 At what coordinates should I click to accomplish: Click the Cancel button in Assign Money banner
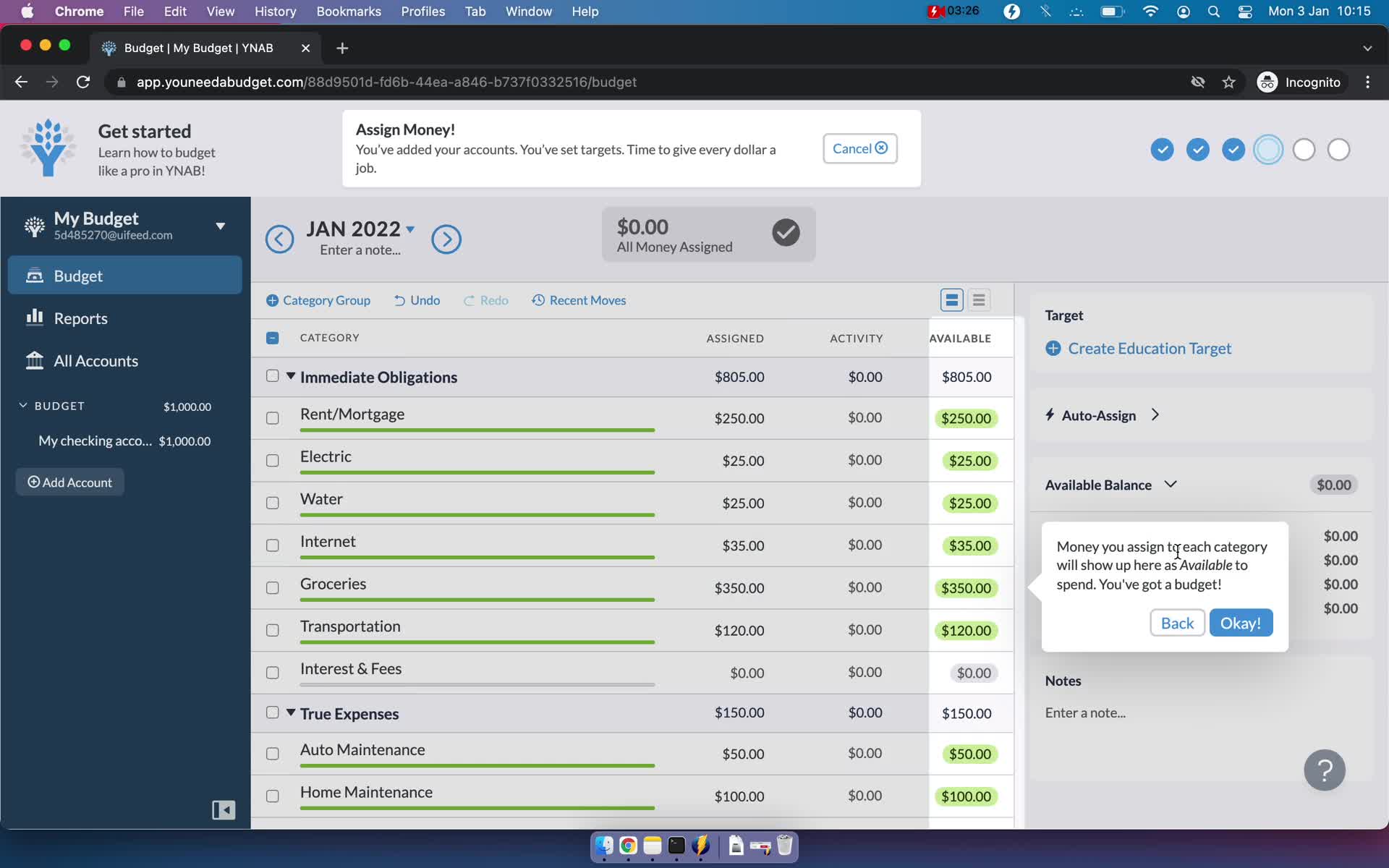click(x=858, y=147)
